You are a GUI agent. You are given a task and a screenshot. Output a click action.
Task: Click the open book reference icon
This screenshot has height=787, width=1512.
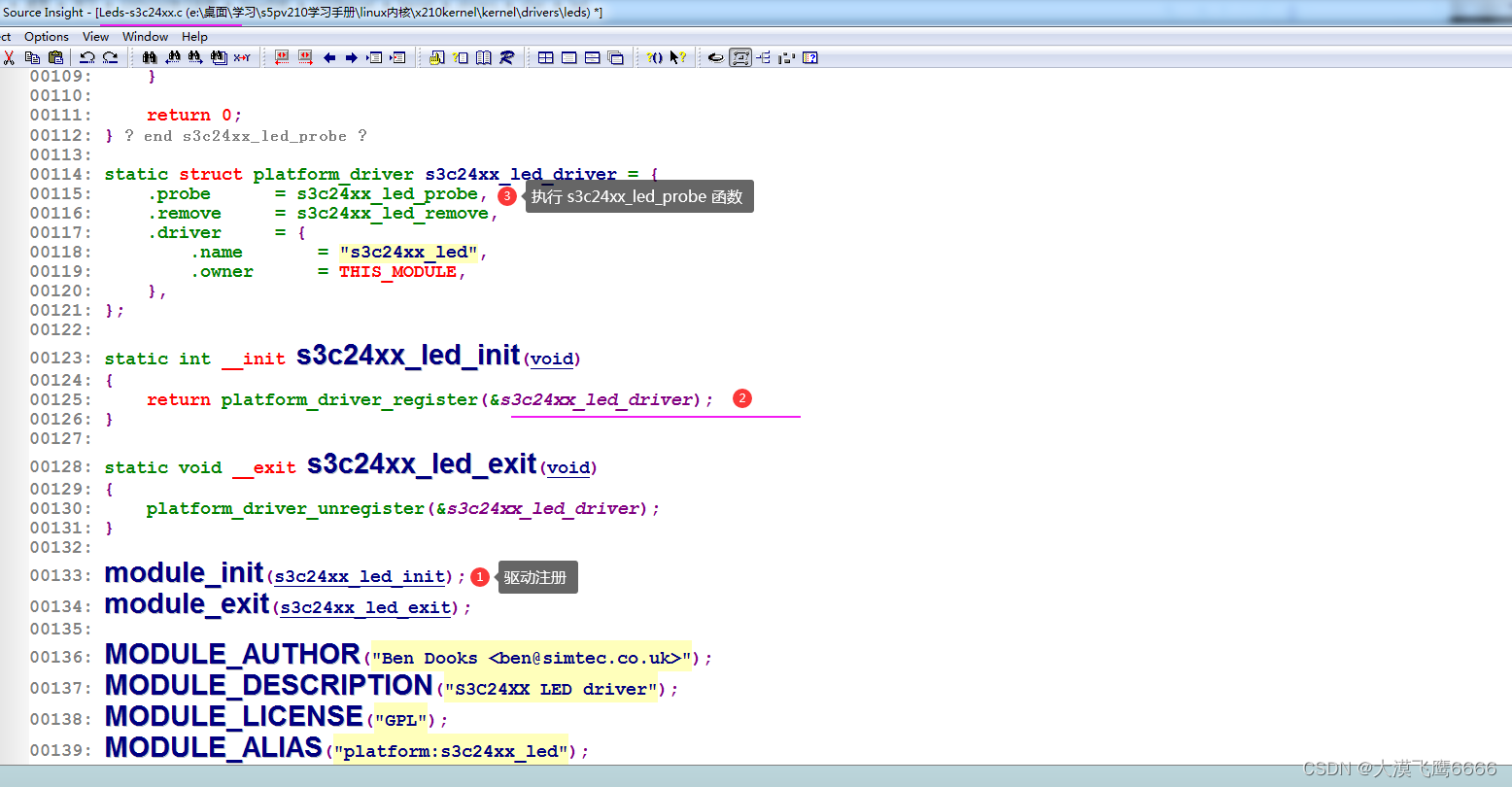click(x=484, y=57)
